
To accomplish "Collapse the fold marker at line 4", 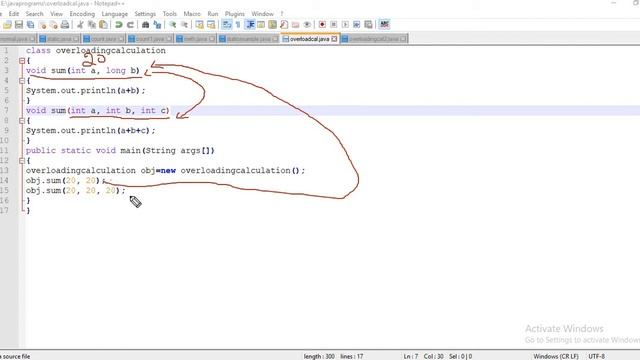I will click(x=22, y=80).
